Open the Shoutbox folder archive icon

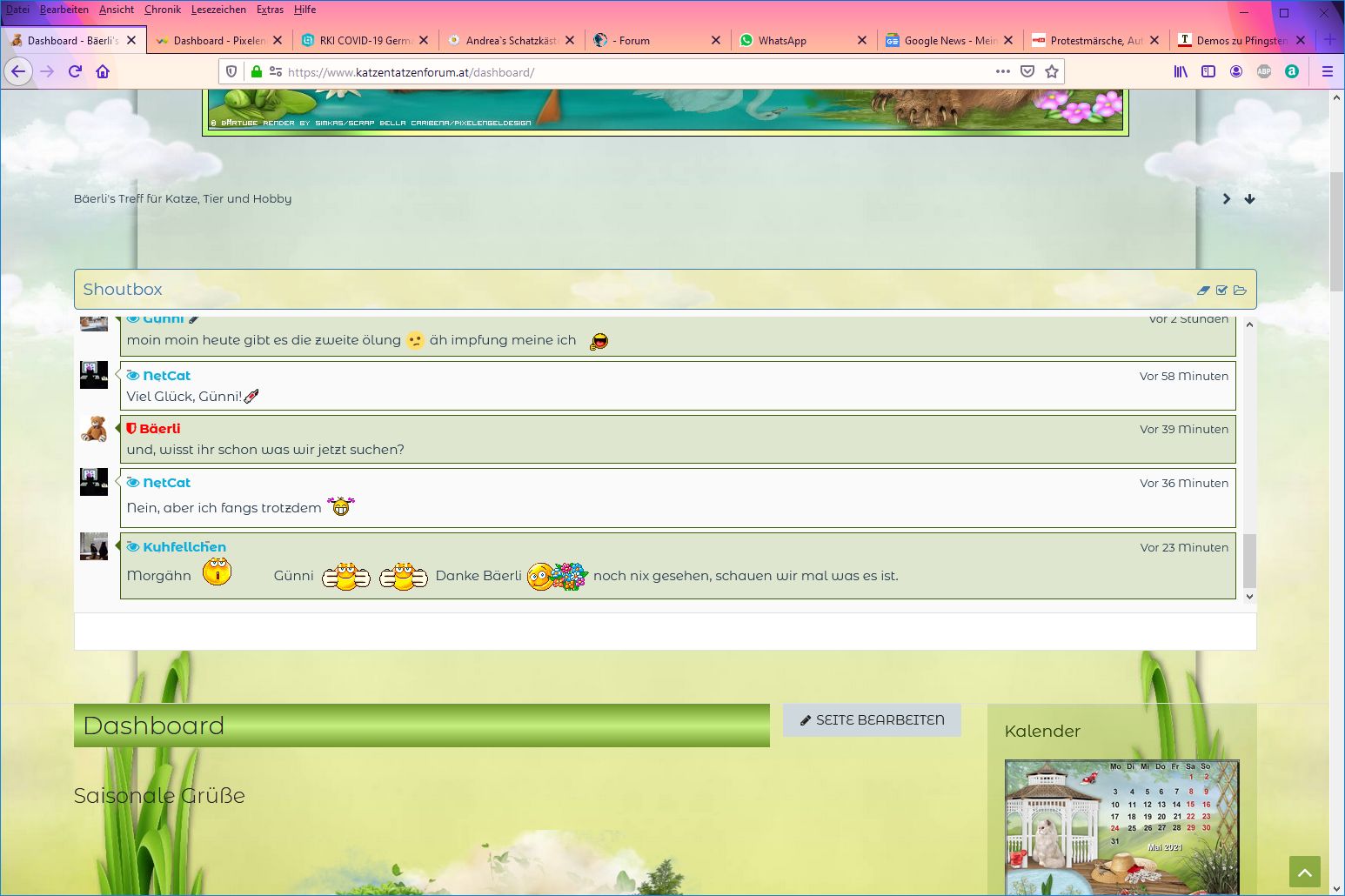pyautogui.click(x=1240, y=291)
